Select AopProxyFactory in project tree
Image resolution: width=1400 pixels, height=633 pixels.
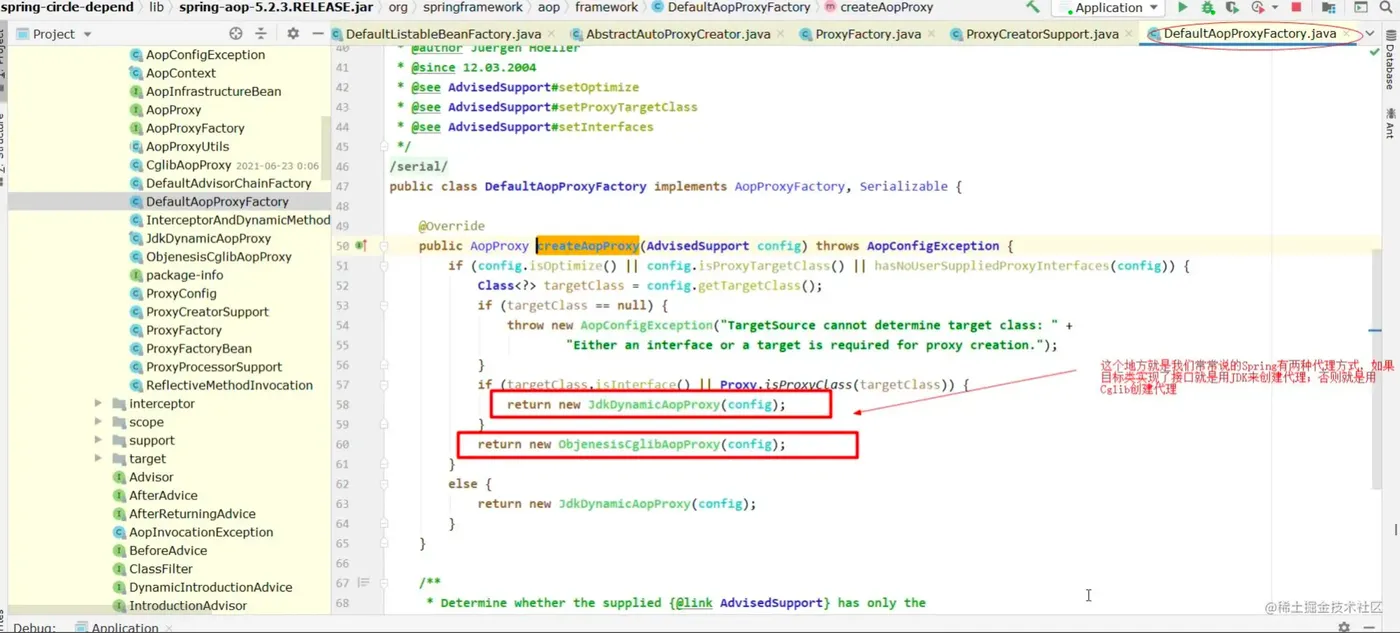195,128
